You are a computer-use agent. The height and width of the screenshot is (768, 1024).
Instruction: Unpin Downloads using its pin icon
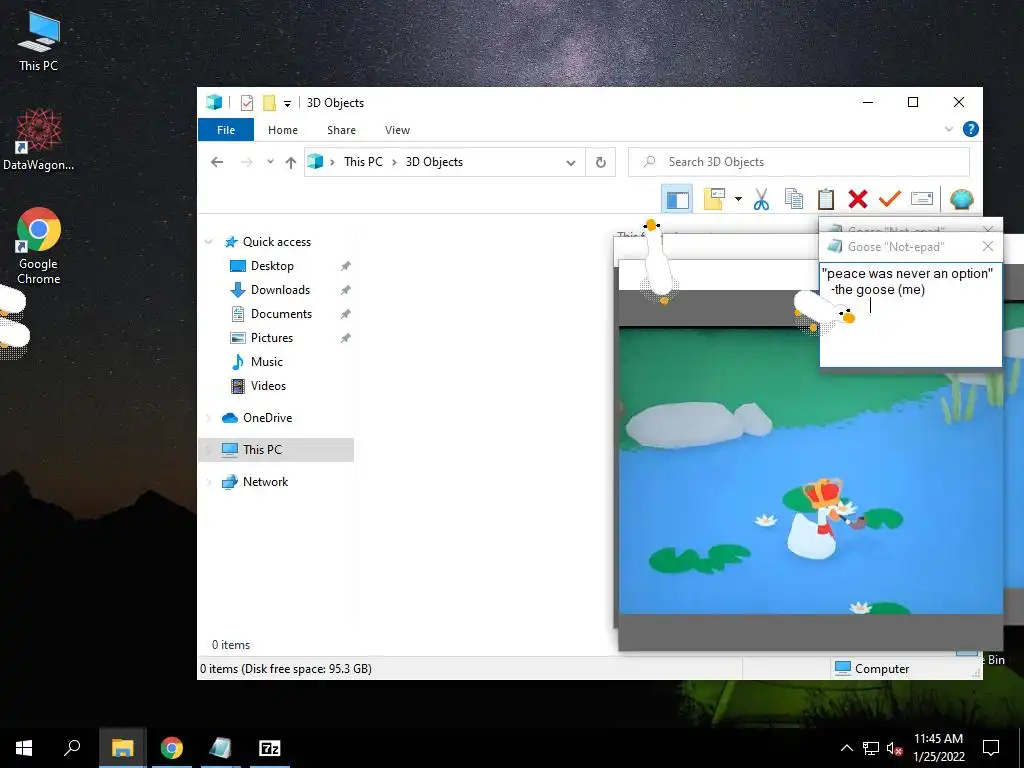(x=345, y=290)
